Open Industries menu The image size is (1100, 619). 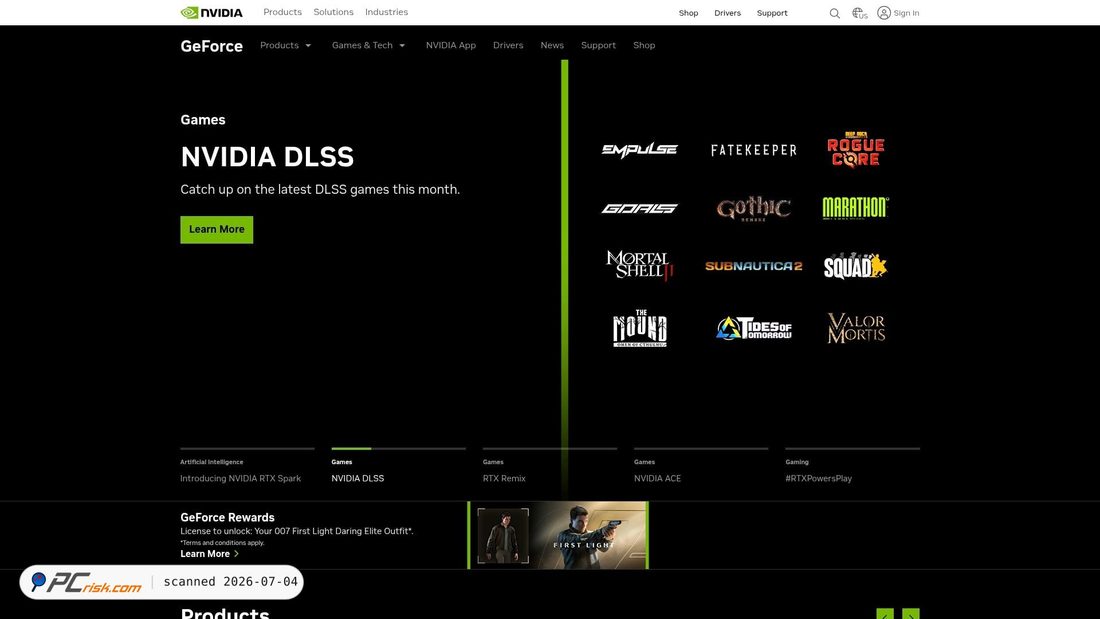click(x=386, y=12)
